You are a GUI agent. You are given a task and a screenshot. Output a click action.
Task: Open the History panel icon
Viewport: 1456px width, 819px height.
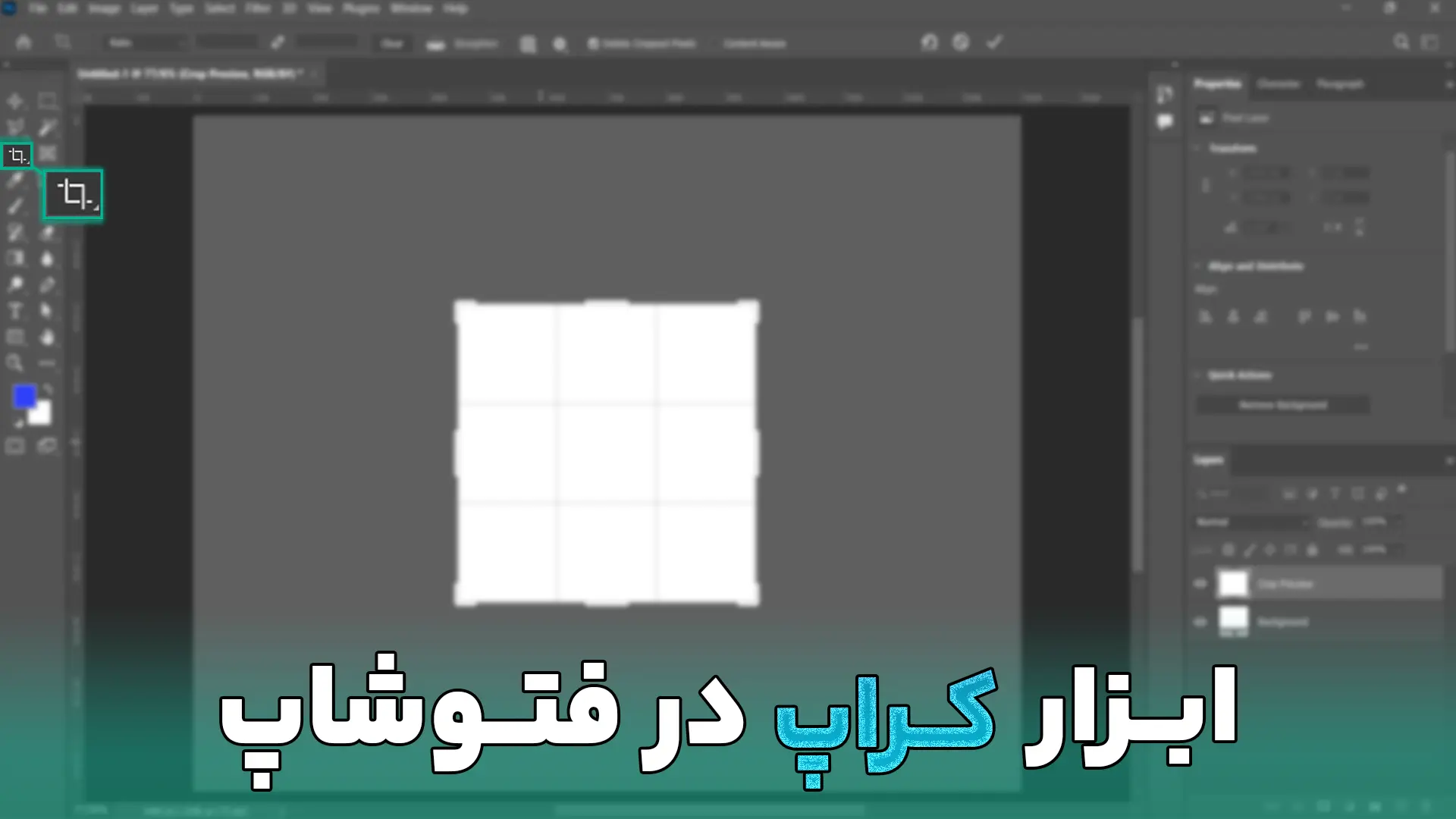click(1165, 94)
